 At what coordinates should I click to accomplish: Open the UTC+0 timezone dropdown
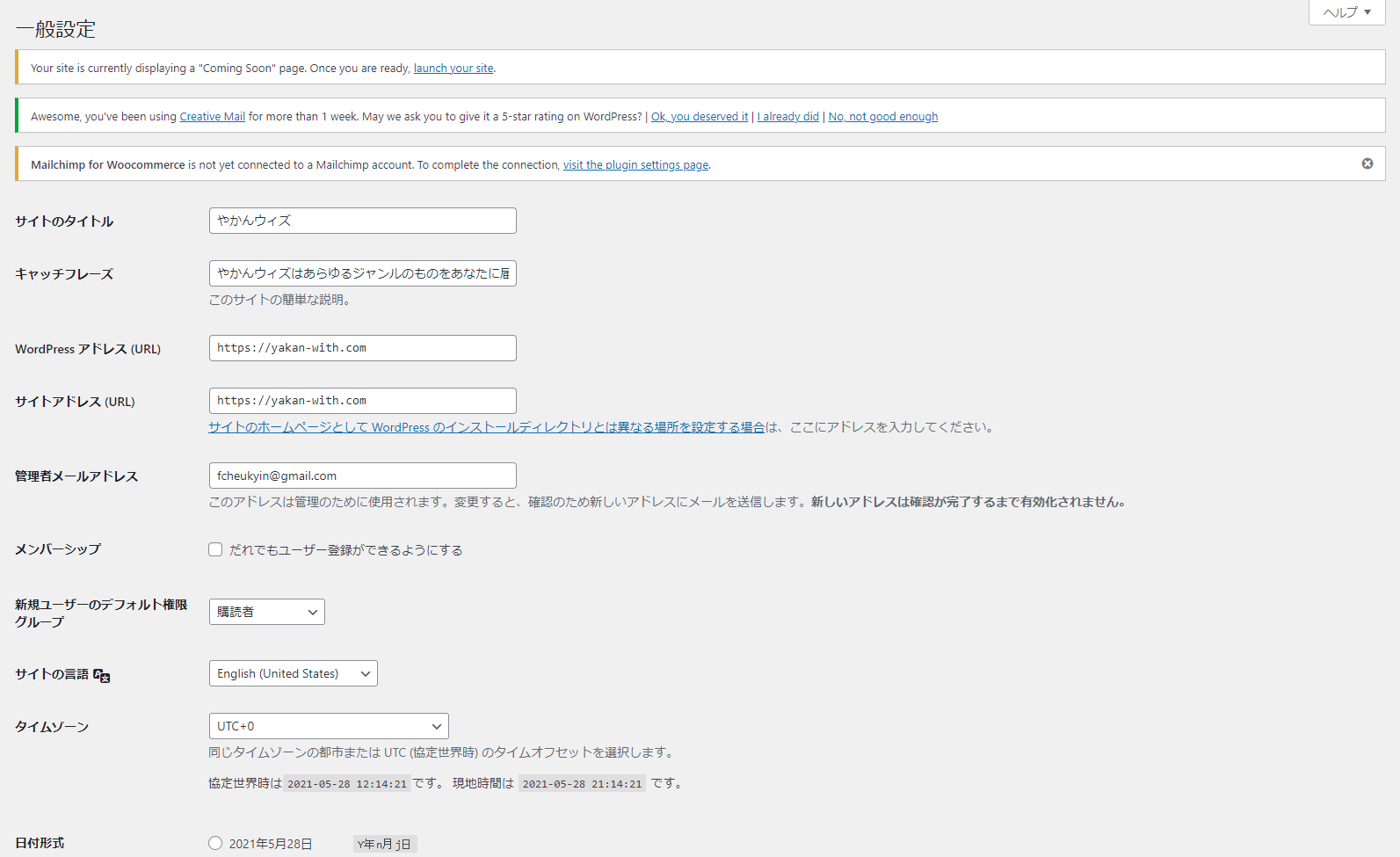pos(329,726)
